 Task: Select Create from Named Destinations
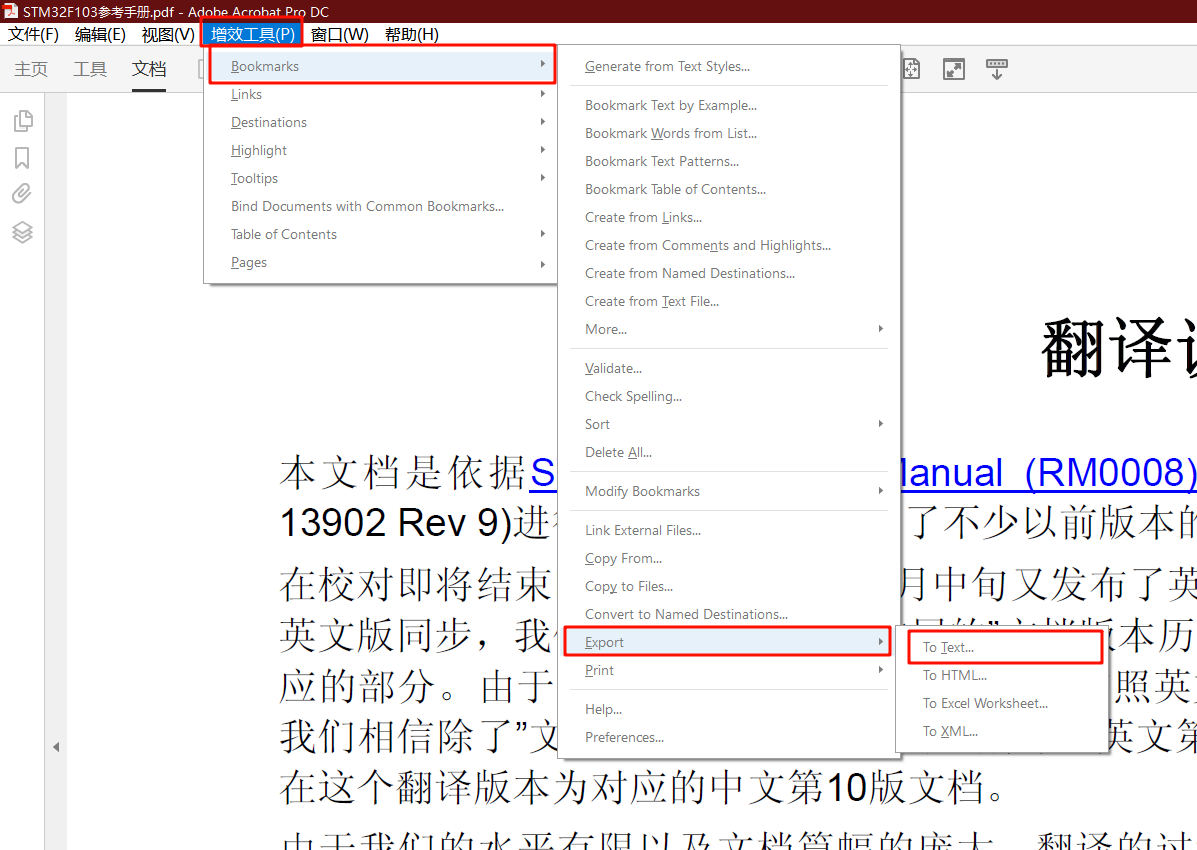click(729, 273)
